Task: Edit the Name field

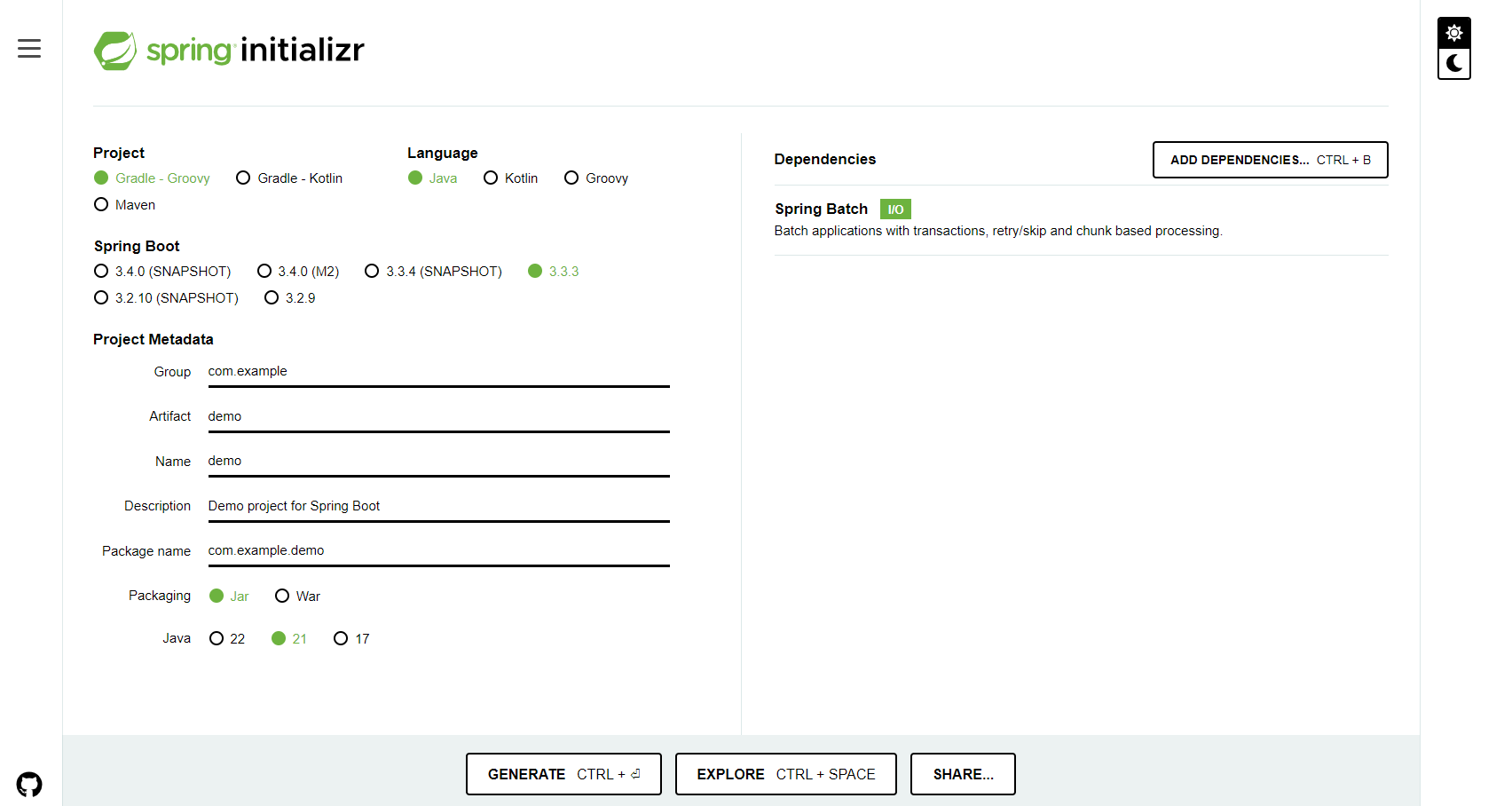Action: [438, 462]
